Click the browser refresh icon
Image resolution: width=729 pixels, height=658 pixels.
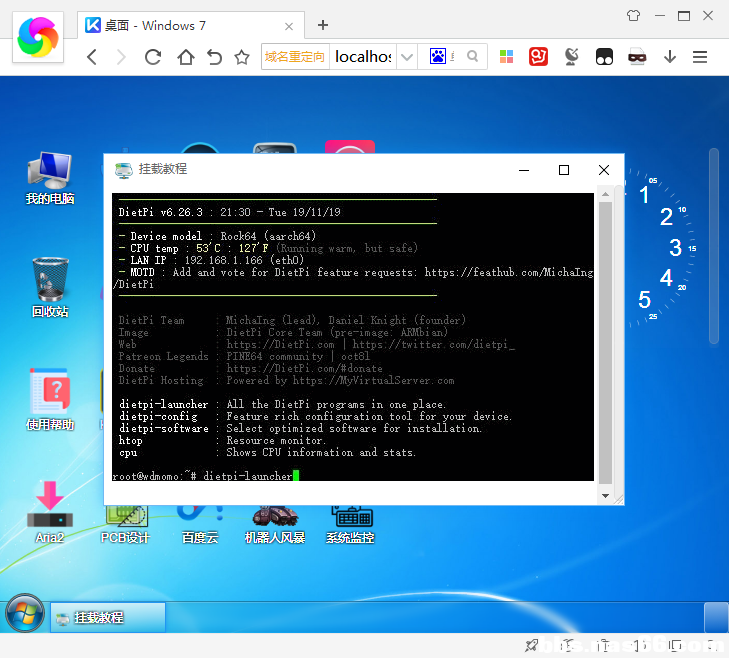(152, 57)
